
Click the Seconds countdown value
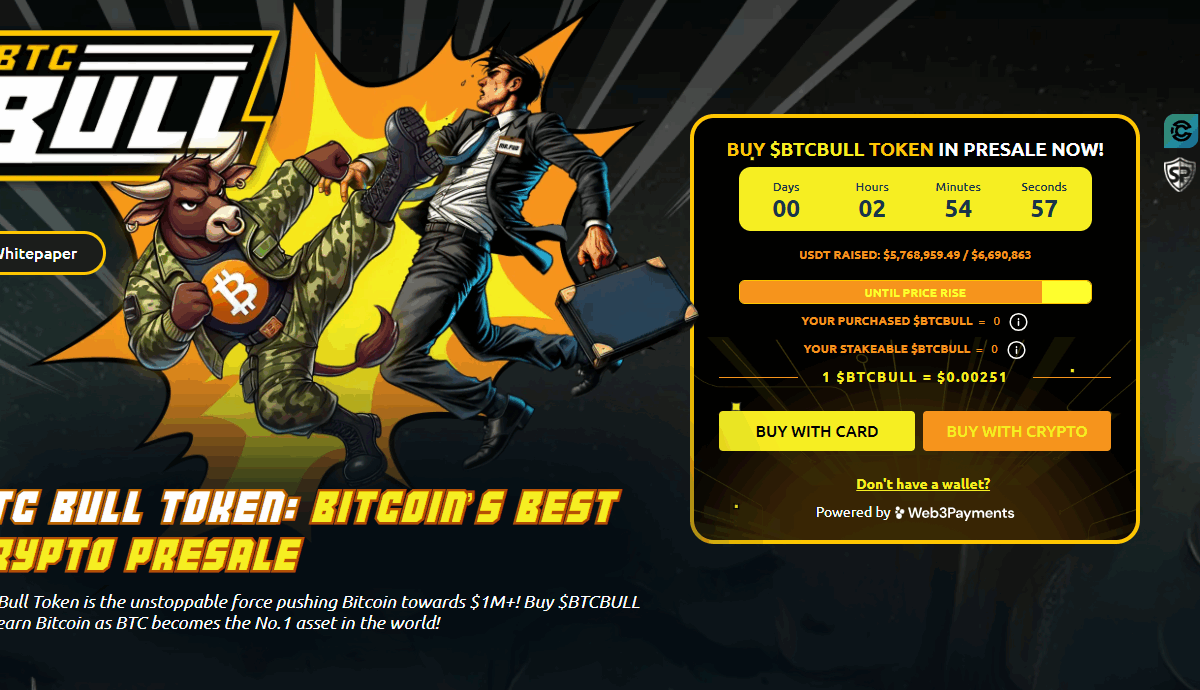1044,209
